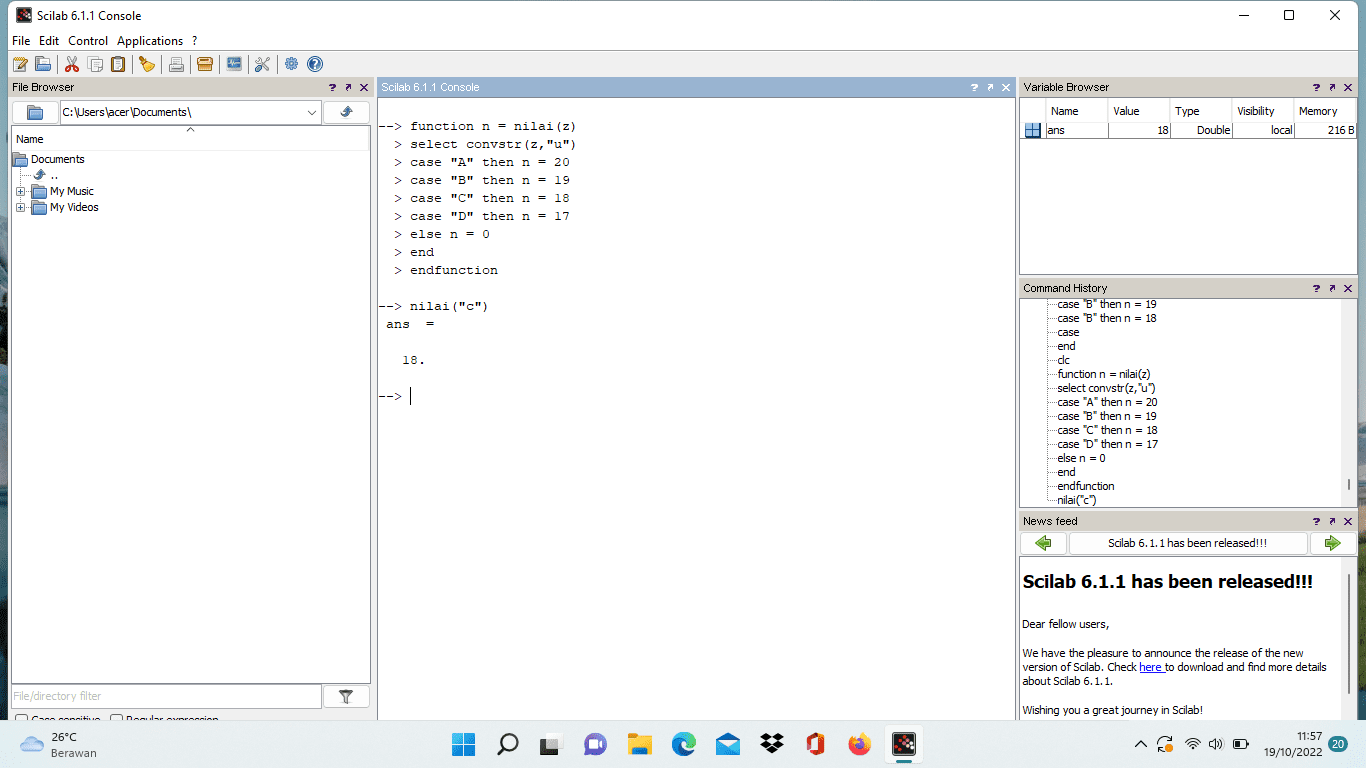Expand the My Music folder

[x=21, y=191]
